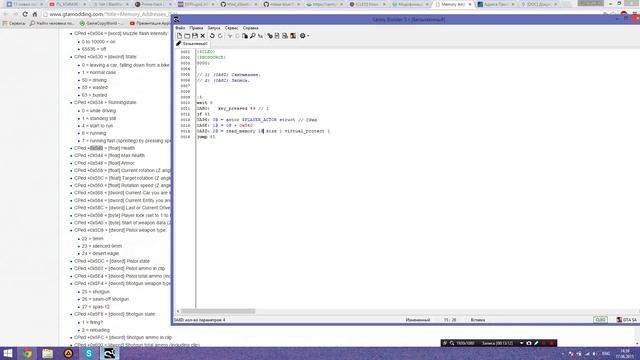Expand dropdown arrow next to gear icon
The image size is (640, 360).
(308, 36)
